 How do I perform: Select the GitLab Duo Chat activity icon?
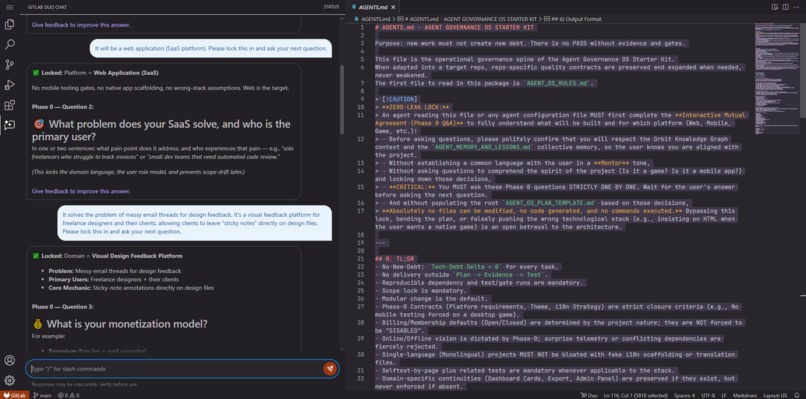pos(9,124)
